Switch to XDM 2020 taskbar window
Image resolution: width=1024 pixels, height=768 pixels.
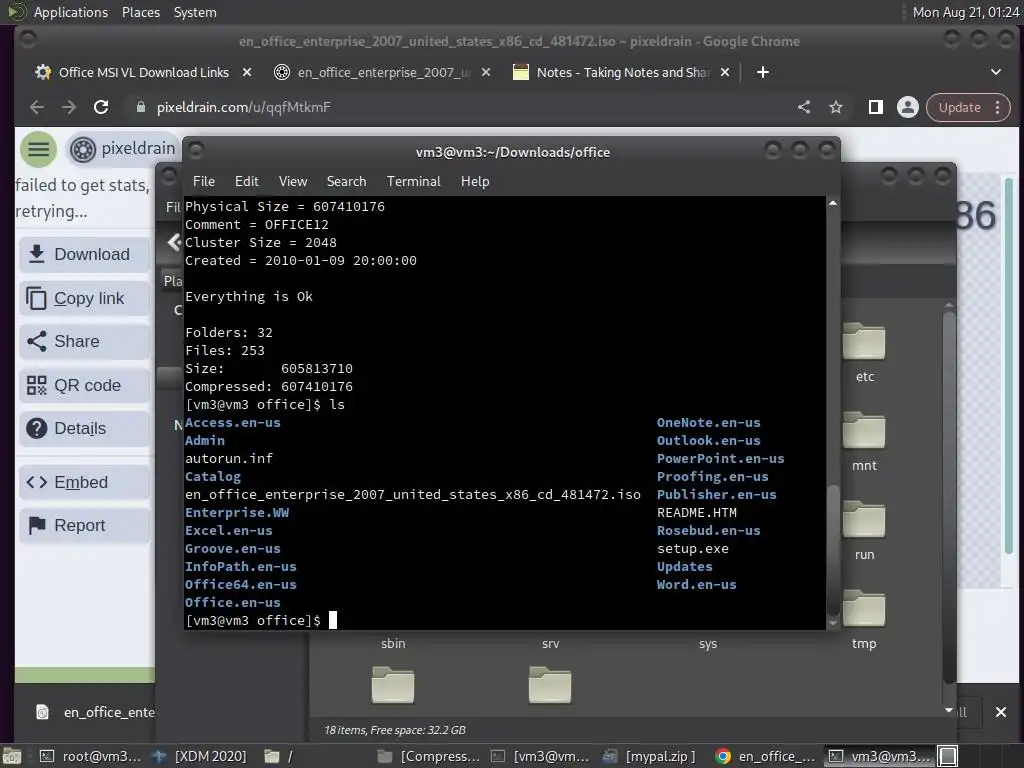coord(199,756)
